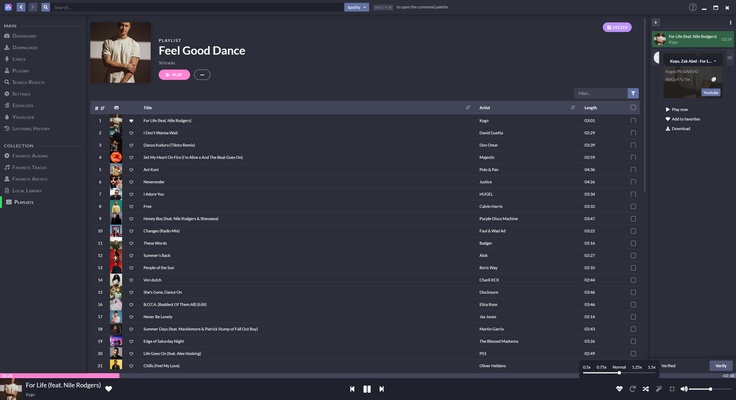Click the track seek progress bar
736x400 pixels.
tap(368, 376)
